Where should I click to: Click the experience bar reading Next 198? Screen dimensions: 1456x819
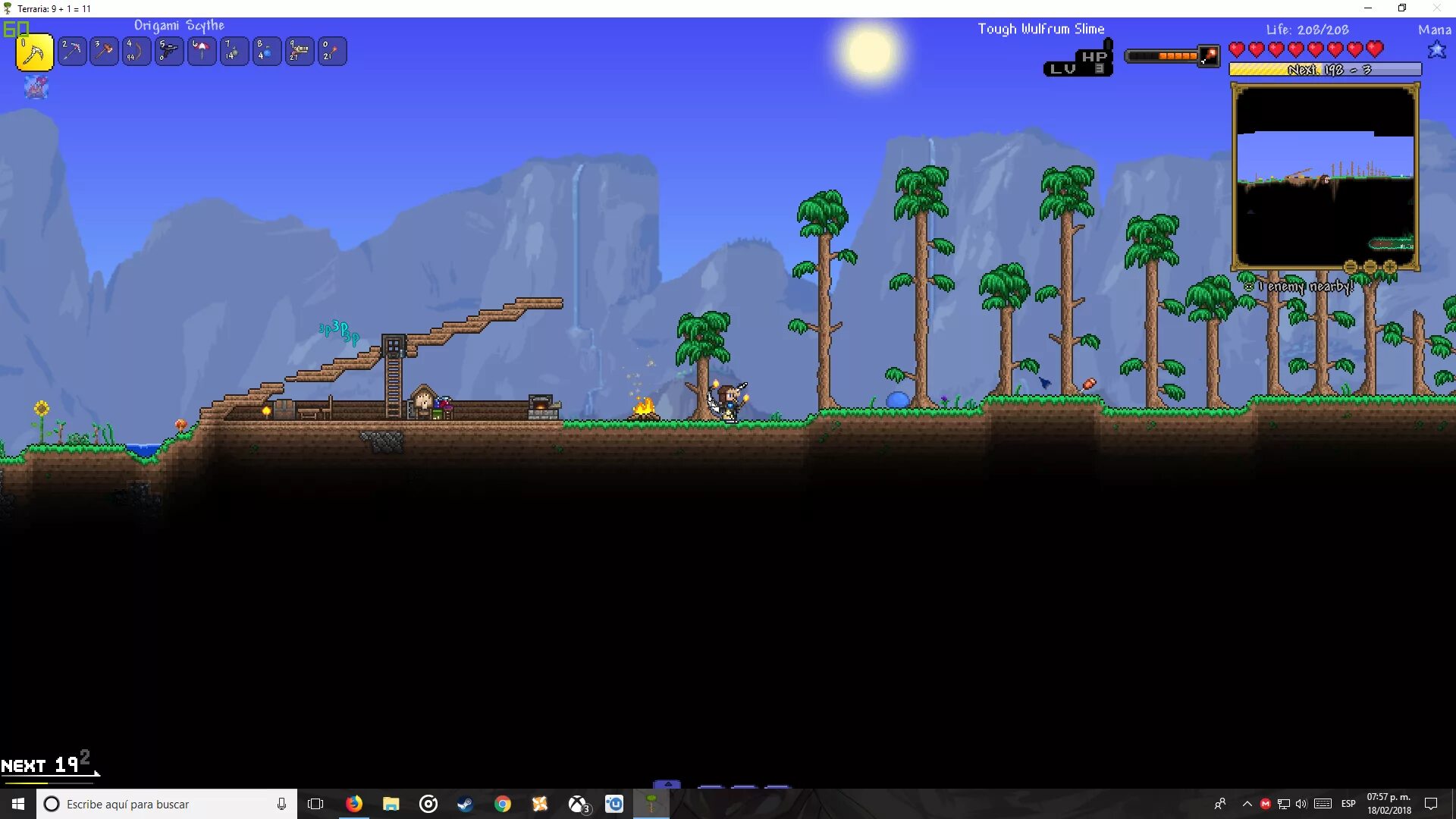1326,70
